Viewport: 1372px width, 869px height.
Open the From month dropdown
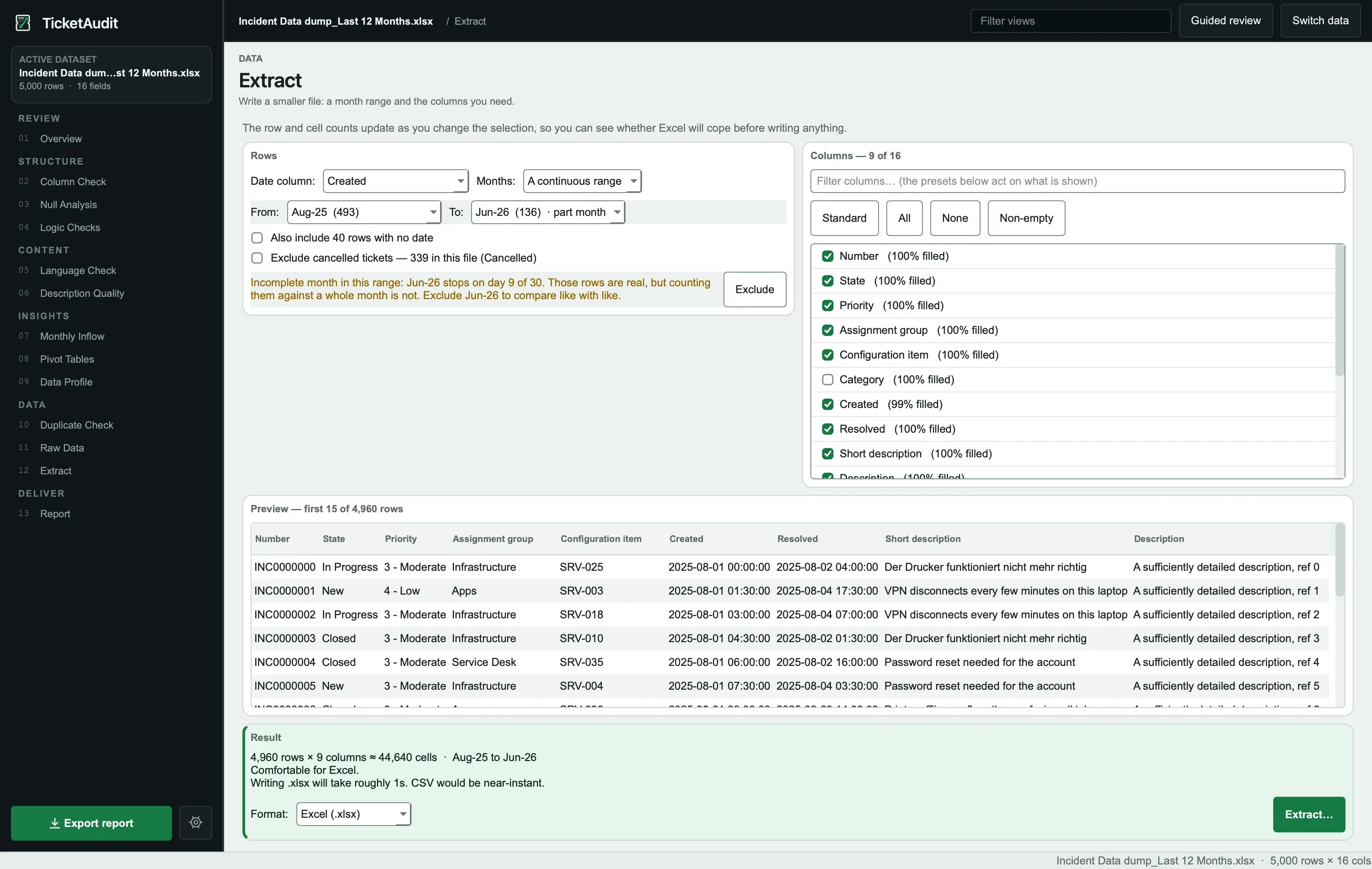[x=364, y=212]
